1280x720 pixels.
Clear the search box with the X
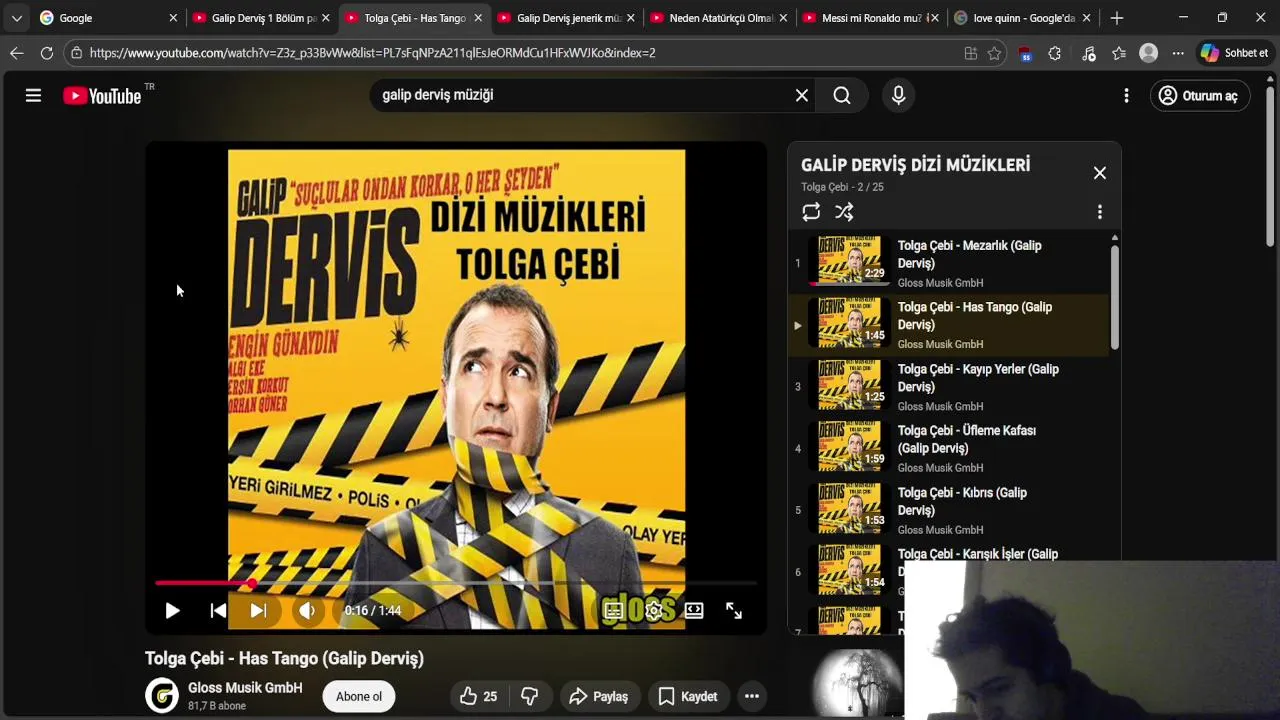[x=802, y=95]
